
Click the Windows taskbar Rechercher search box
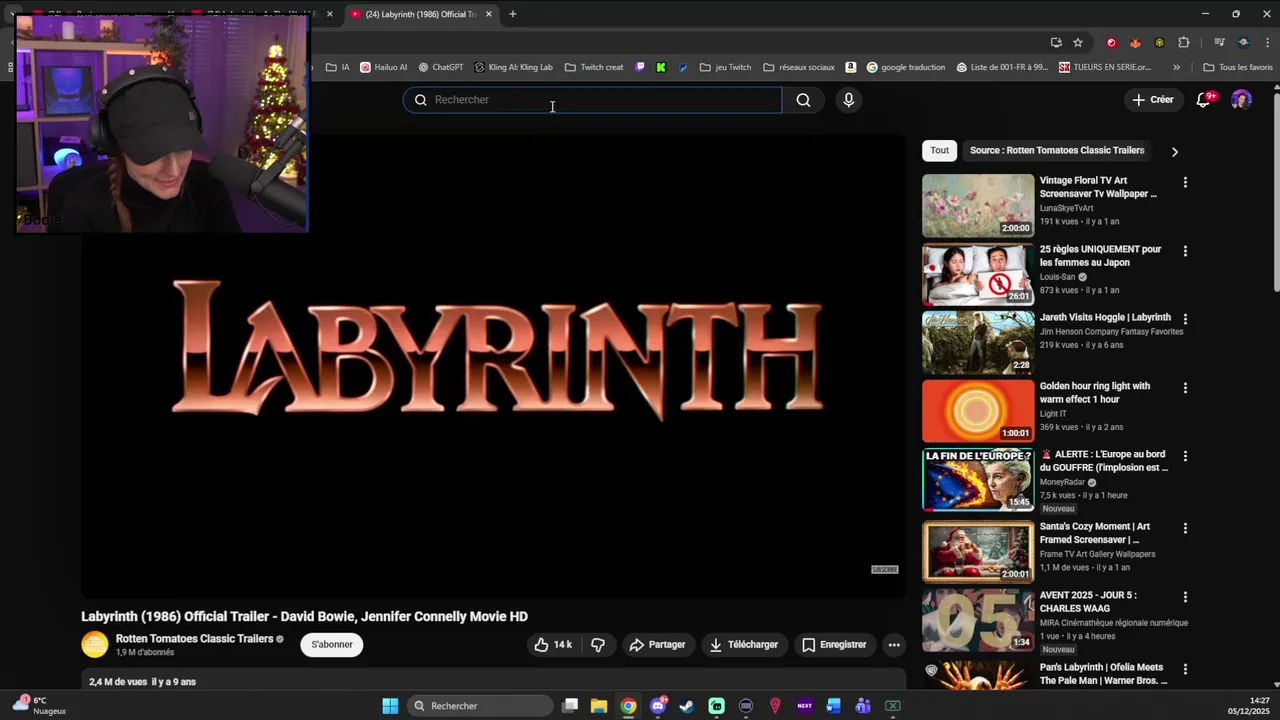click(x=481, y=706)
